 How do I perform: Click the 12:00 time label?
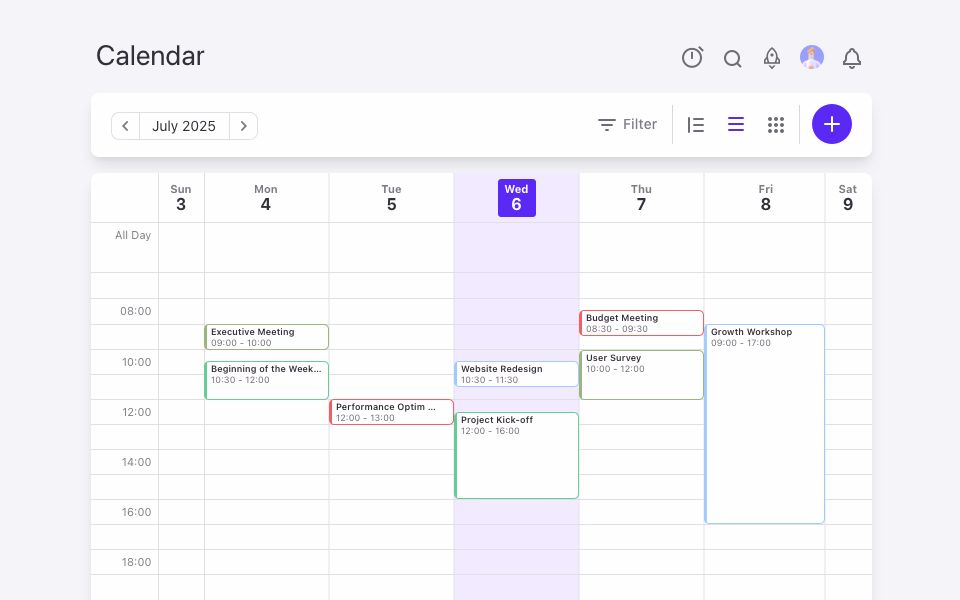pos(136,412)
